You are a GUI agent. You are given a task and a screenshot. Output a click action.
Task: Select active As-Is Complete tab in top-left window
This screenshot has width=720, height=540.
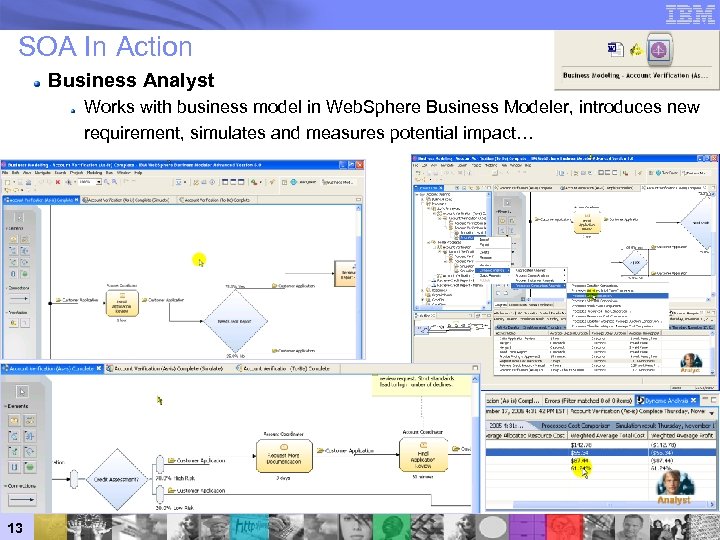pos(39,200)
